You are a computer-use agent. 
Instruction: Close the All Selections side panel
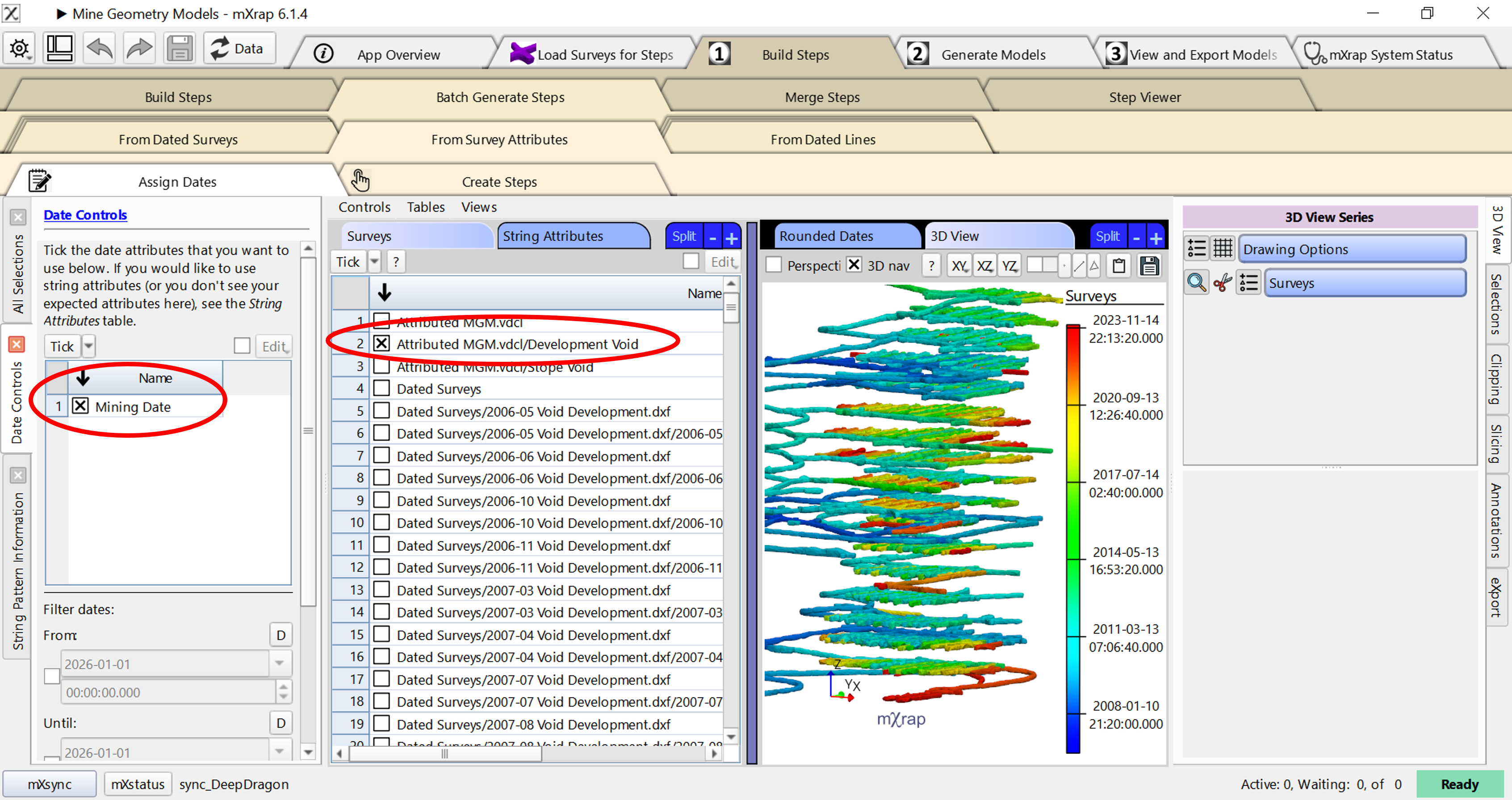tap(18, 217)
